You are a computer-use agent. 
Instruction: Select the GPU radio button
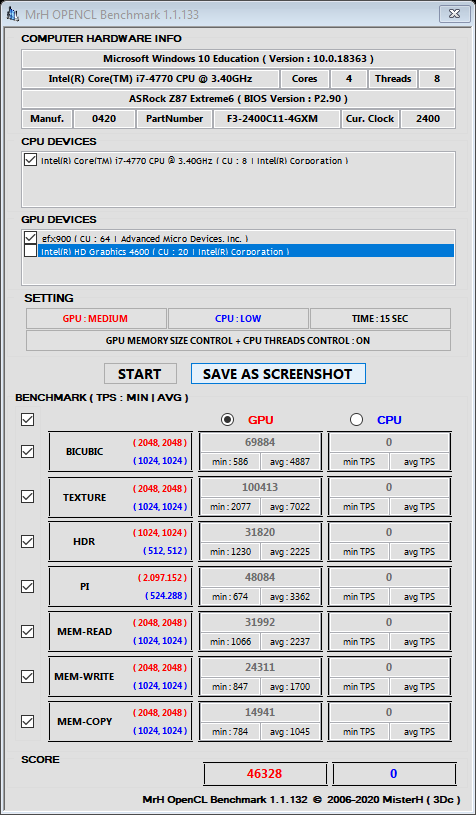point(228,419)
